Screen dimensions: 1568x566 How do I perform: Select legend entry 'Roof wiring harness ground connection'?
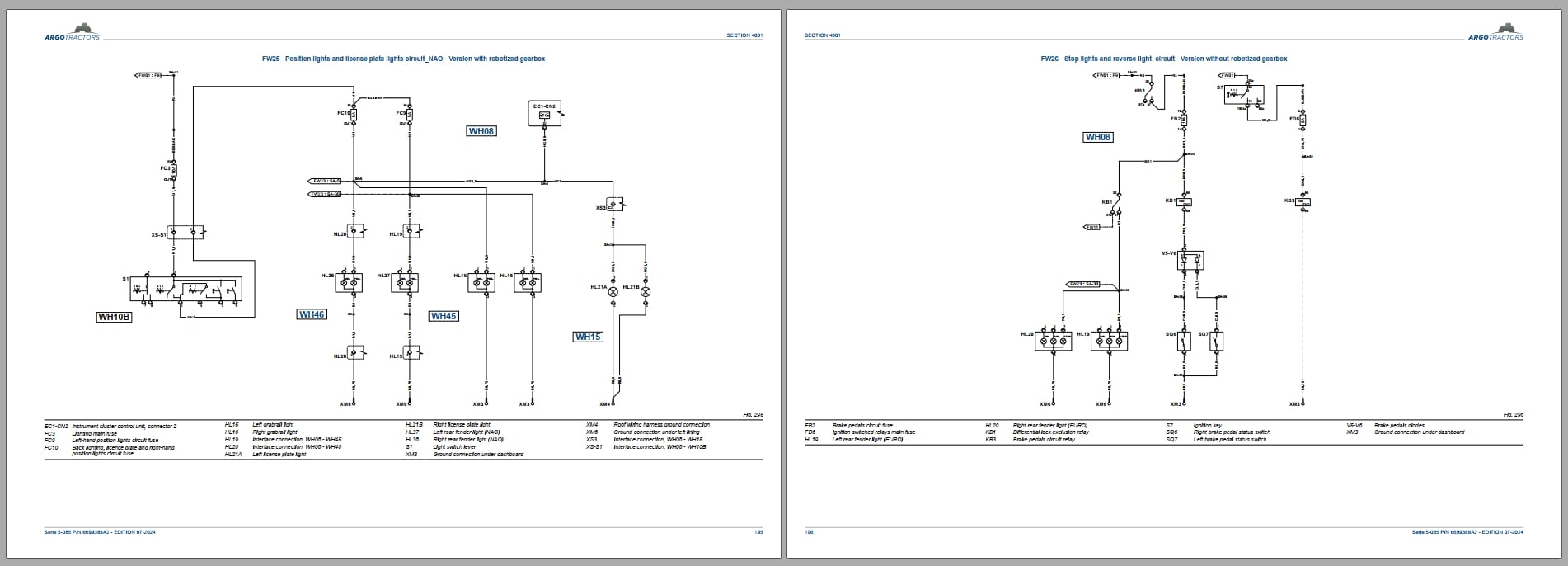point(661,425)
